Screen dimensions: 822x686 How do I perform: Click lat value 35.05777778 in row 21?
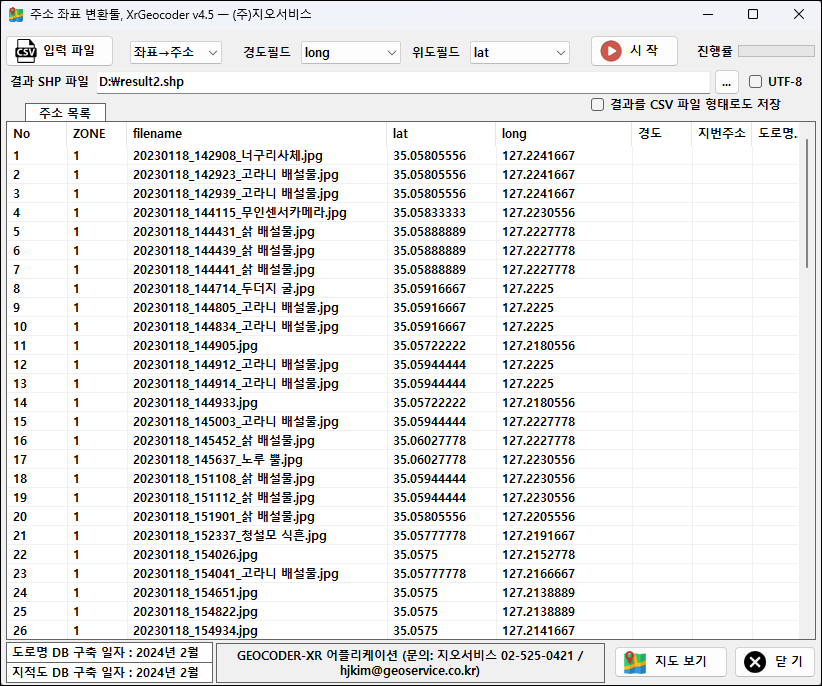pos(429,536)
